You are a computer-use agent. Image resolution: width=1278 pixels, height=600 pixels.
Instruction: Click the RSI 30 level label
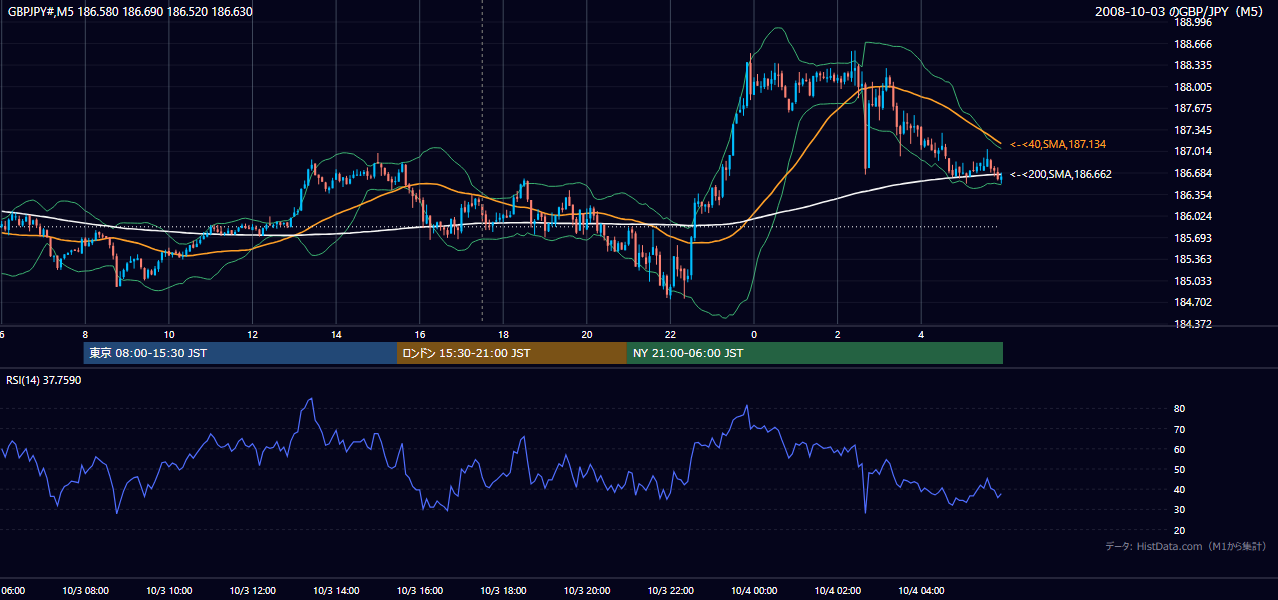[x=1179, y=509]
